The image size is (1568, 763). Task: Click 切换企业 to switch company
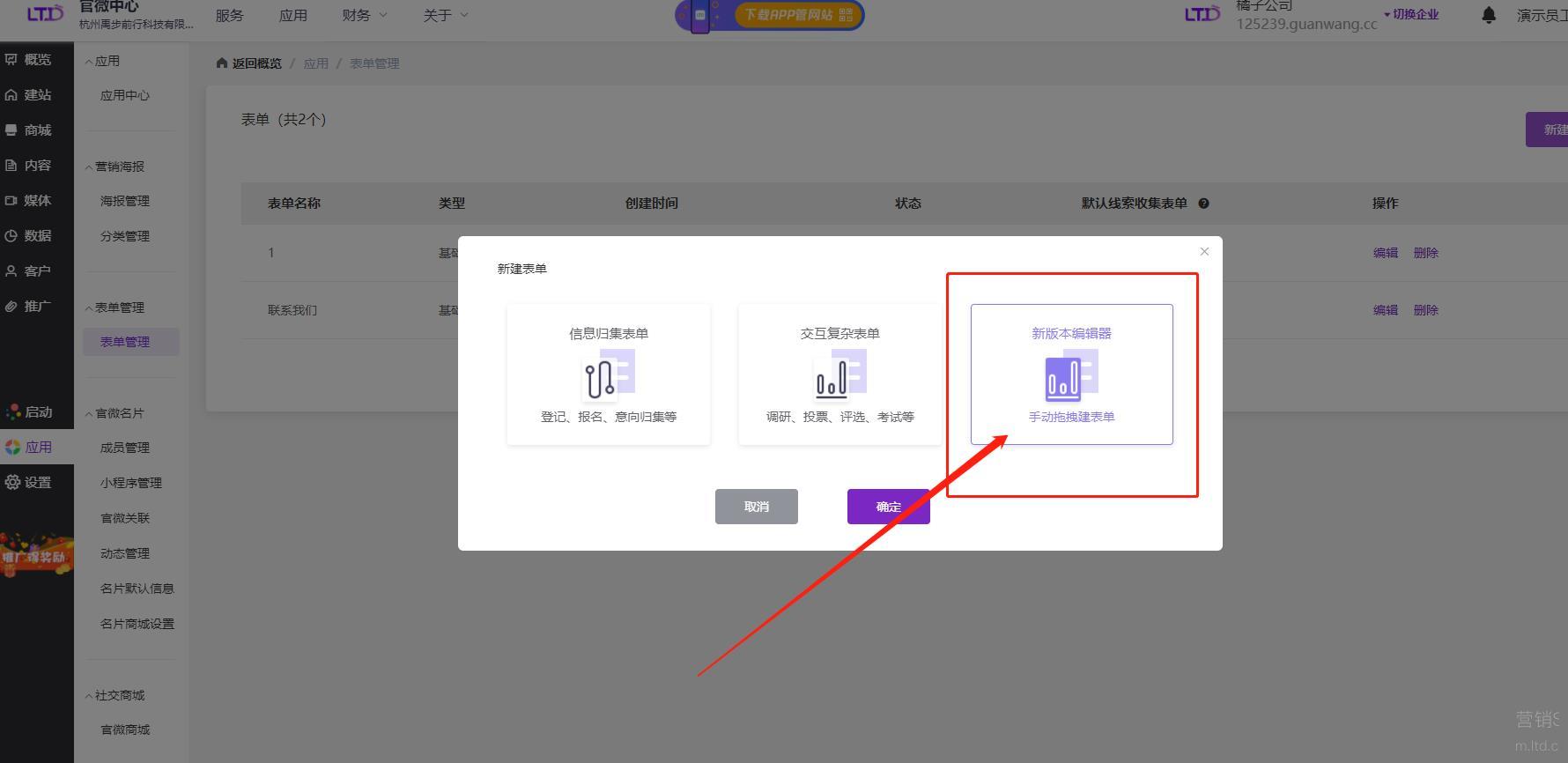(x=1411, y=14)
